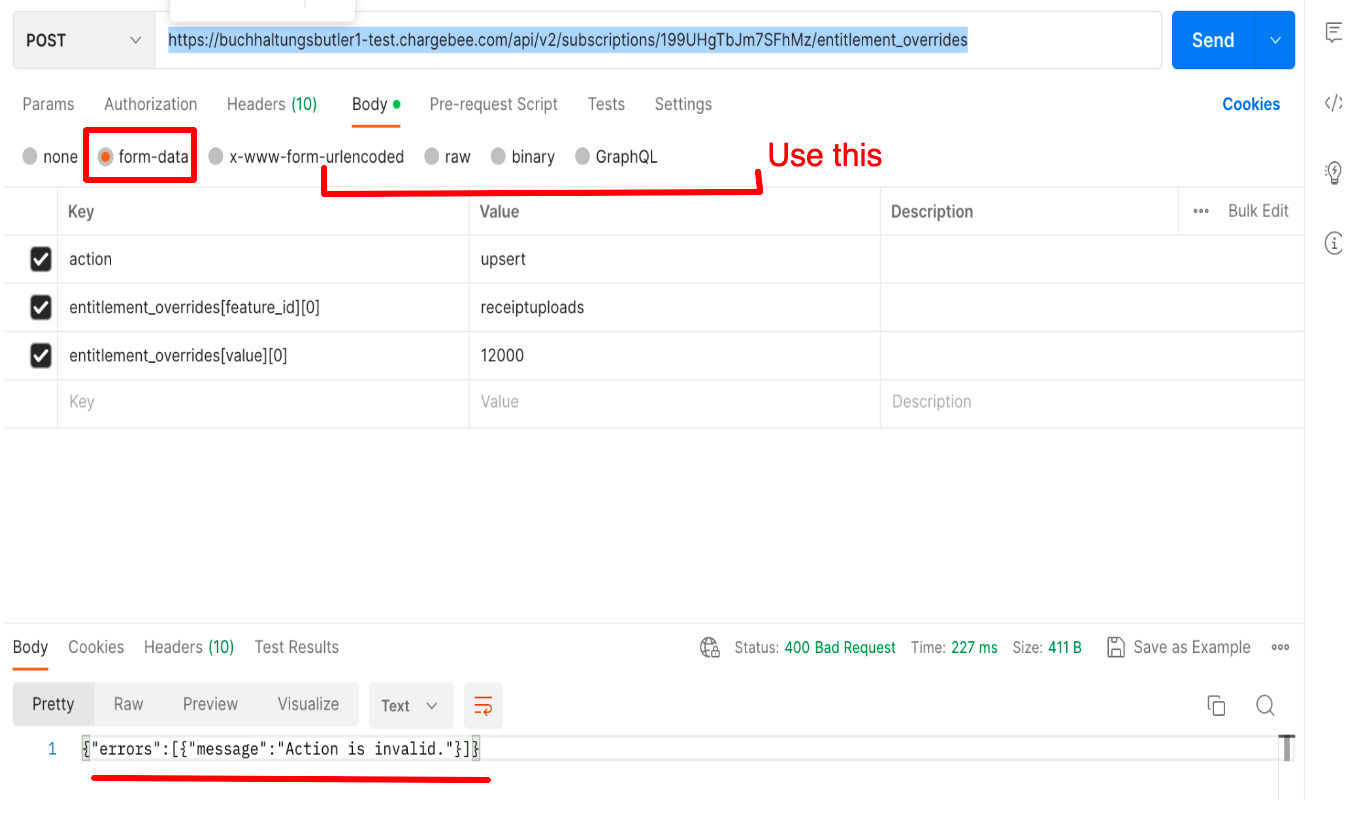Click the network globe icon near Status
Image resolution: width=1356 pixels, height=828 pixels.
pyautogui.click(x=710, y=647)
